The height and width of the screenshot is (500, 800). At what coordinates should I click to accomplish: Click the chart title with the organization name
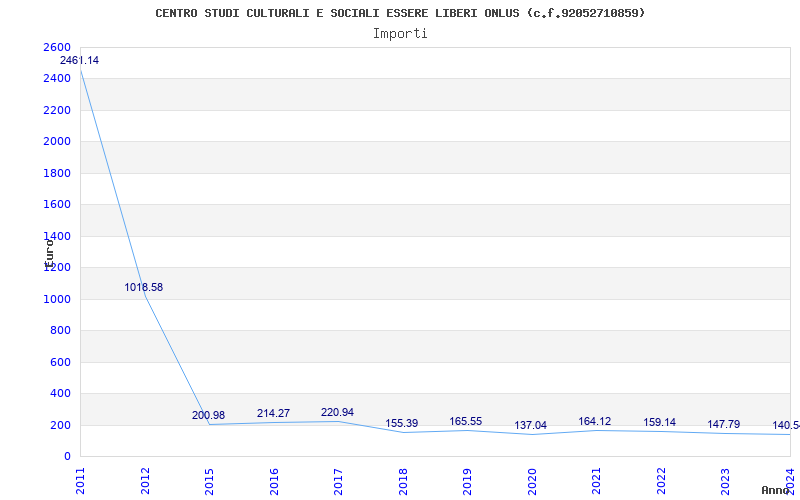pos(400,13)
